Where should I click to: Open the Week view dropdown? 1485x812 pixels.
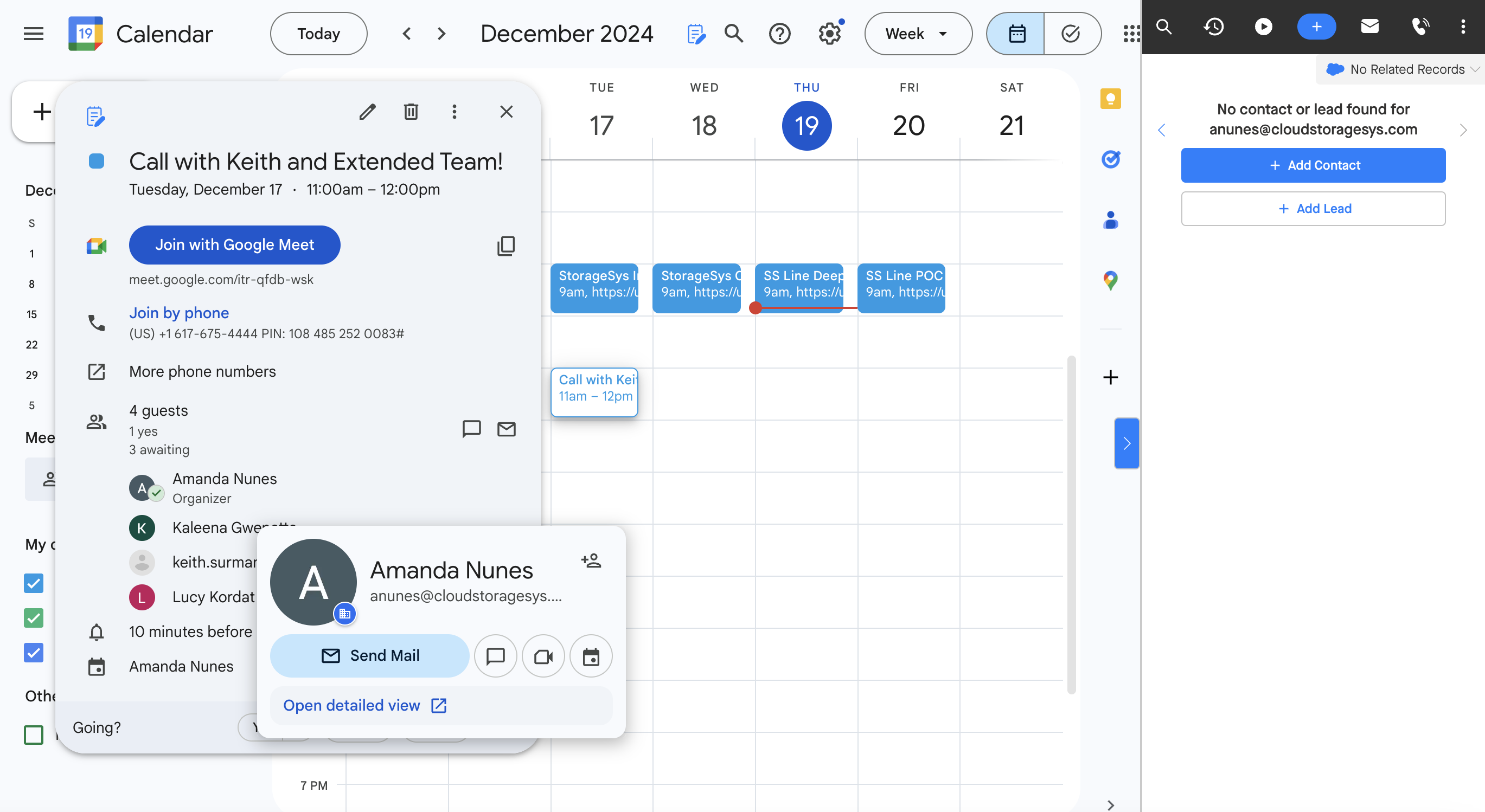[x=917, y=34]
